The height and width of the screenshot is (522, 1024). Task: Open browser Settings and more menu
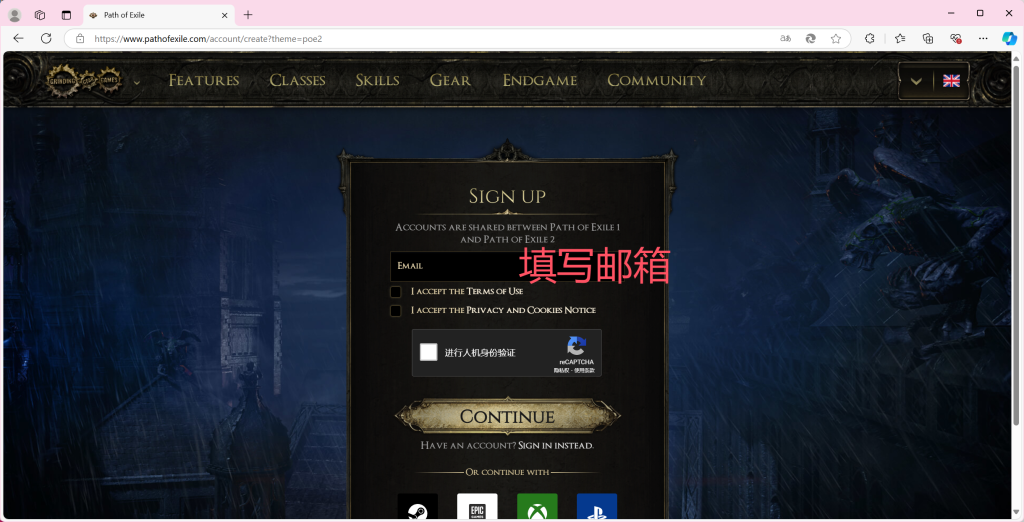(983, 39)
